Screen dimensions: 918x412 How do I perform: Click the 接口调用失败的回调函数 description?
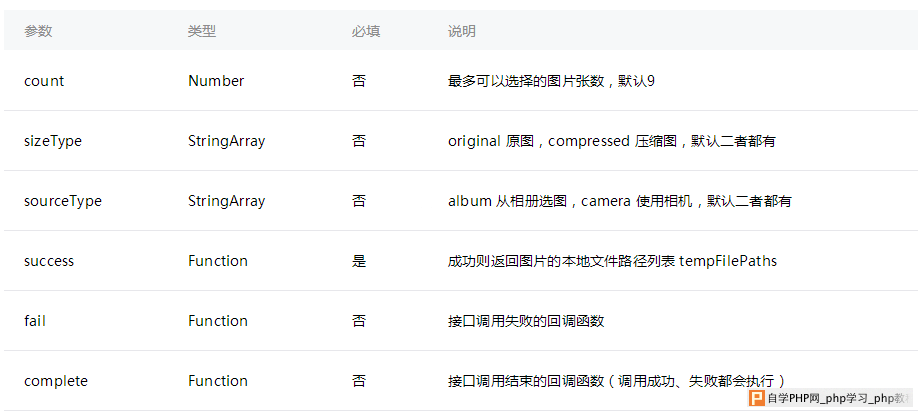(526, 321)
